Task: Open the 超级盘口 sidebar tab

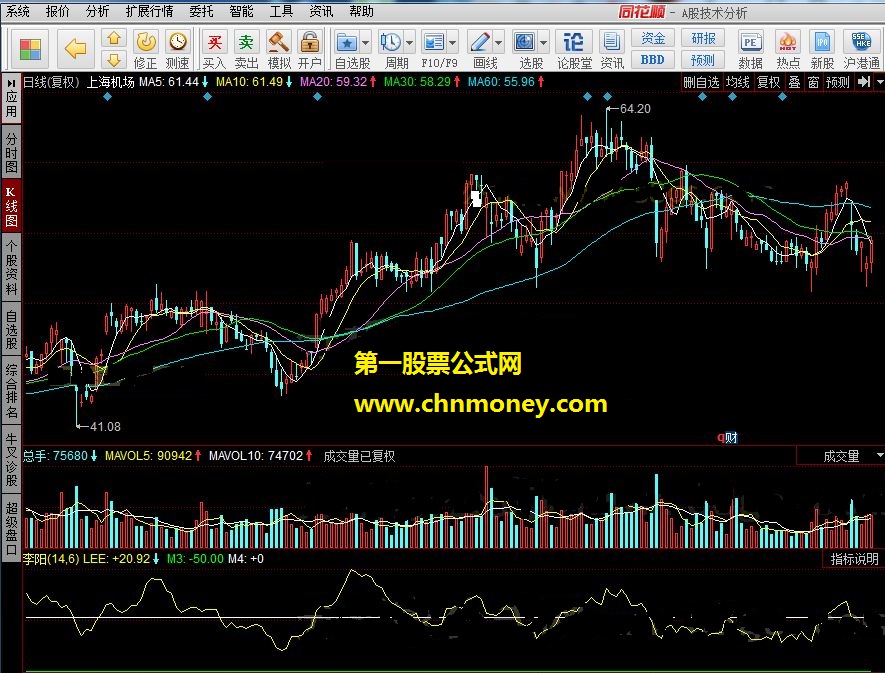Action: tap(11, 528)
